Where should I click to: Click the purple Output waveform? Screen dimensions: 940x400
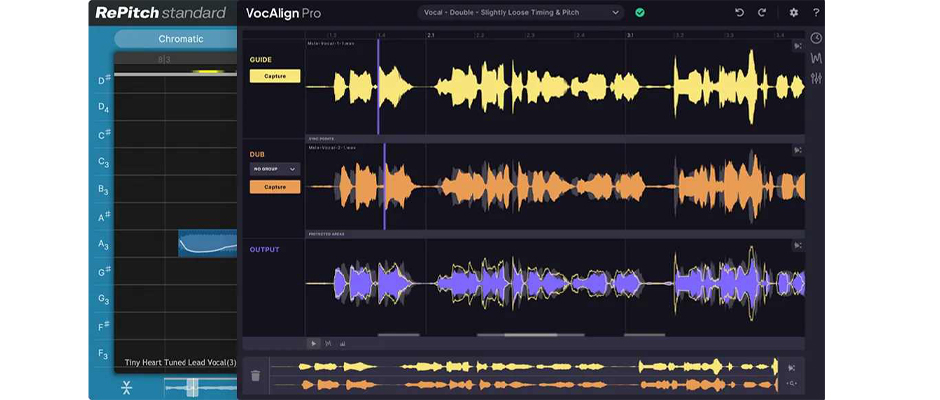click(555, 282)
